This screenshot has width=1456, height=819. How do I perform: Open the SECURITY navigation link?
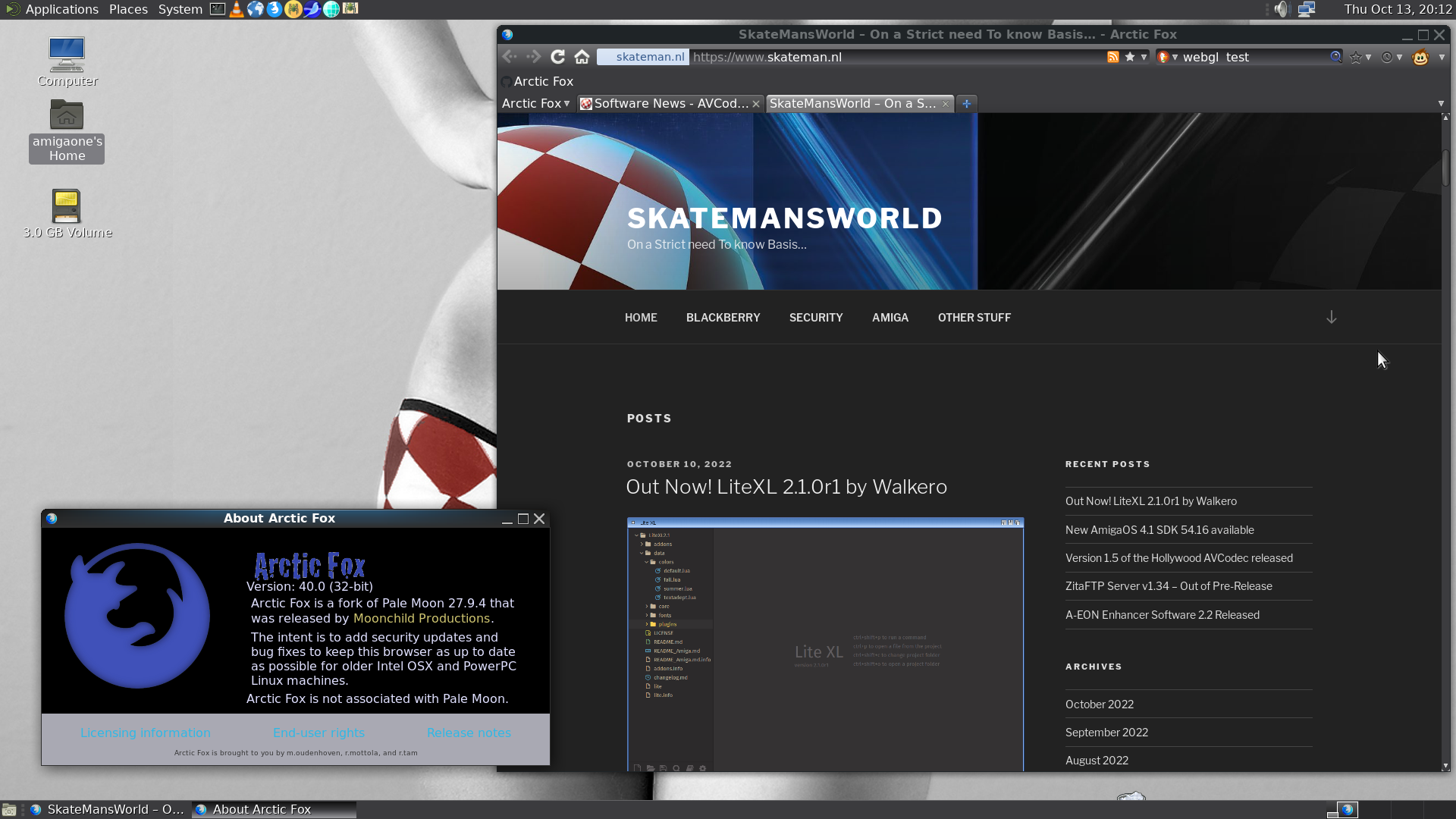click(x=816, y=318)
